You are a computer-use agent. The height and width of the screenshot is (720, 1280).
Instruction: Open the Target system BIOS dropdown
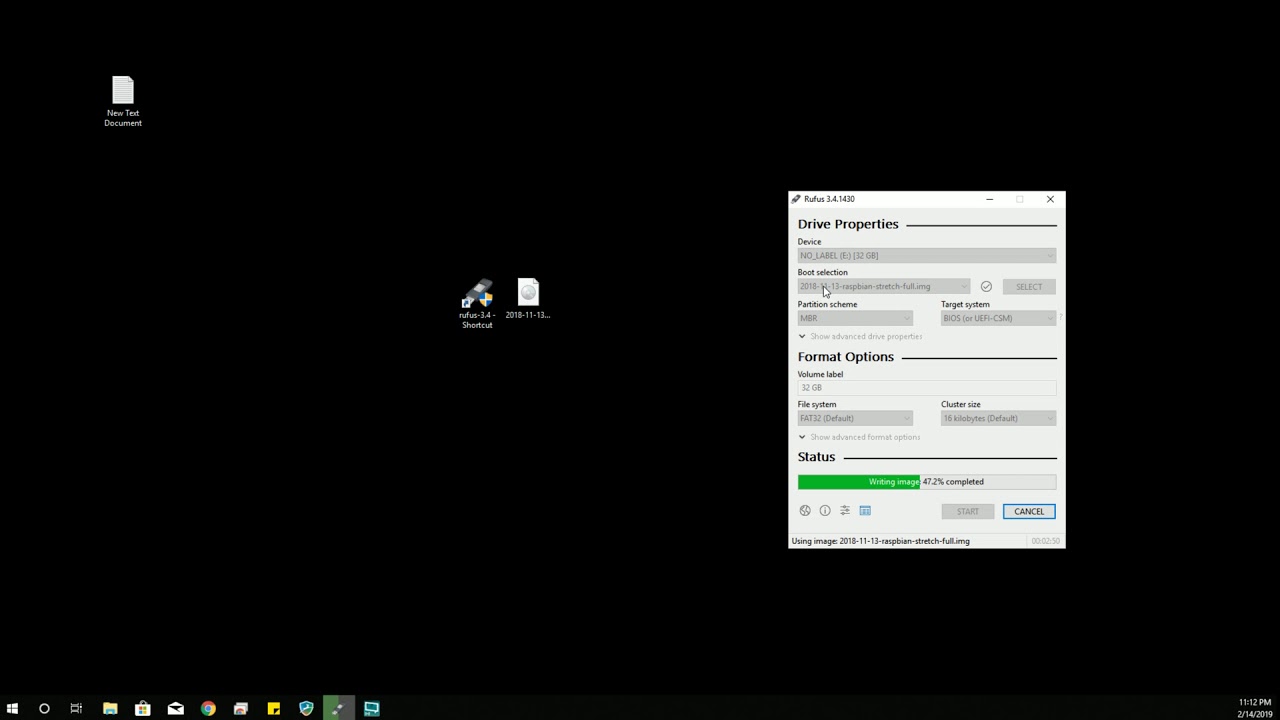998,318
